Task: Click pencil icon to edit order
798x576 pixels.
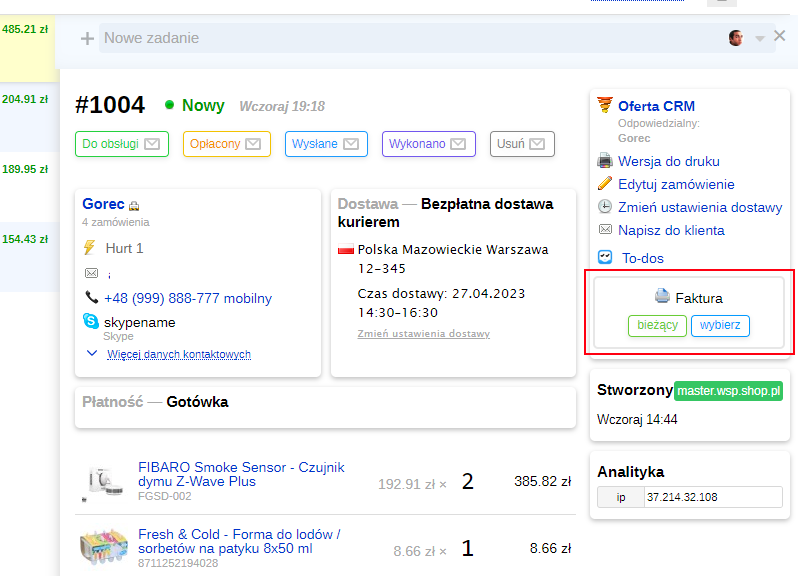Action: point(605,184)
